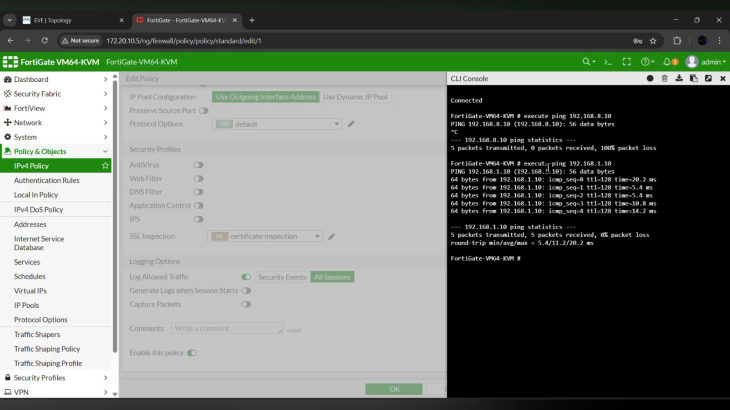
Task: Open browser extensions puzzle icon
Action: tap(677, 41)
